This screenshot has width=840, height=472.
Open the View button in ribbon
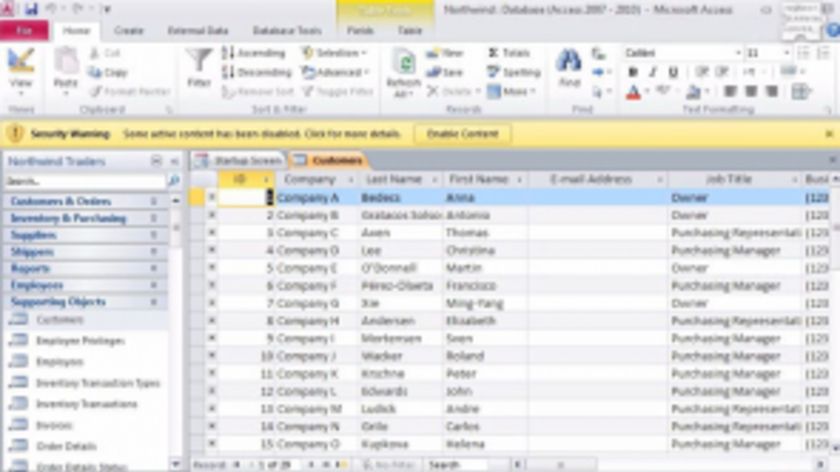tap(21, 72)
